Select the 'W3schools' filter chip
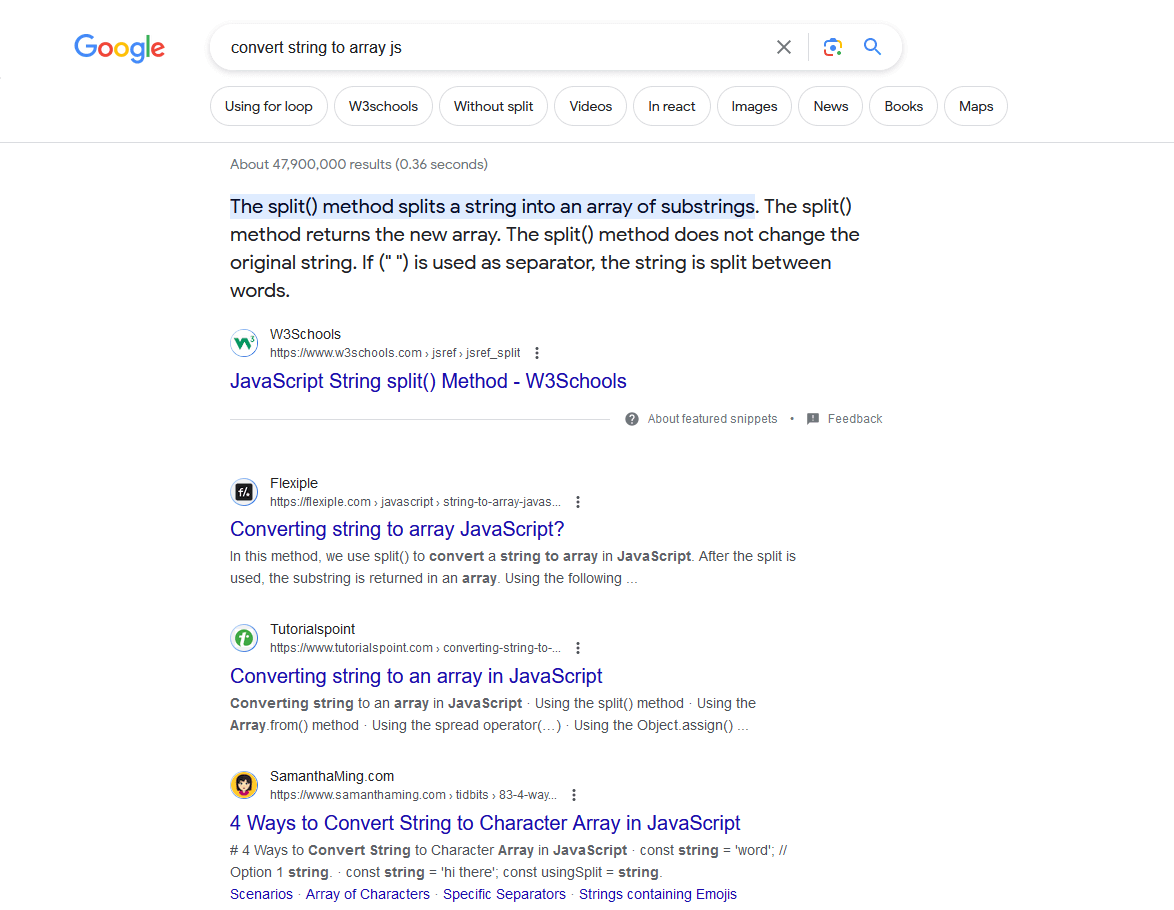The height and width of the screenshot is (910, 1174). point(383,106)
